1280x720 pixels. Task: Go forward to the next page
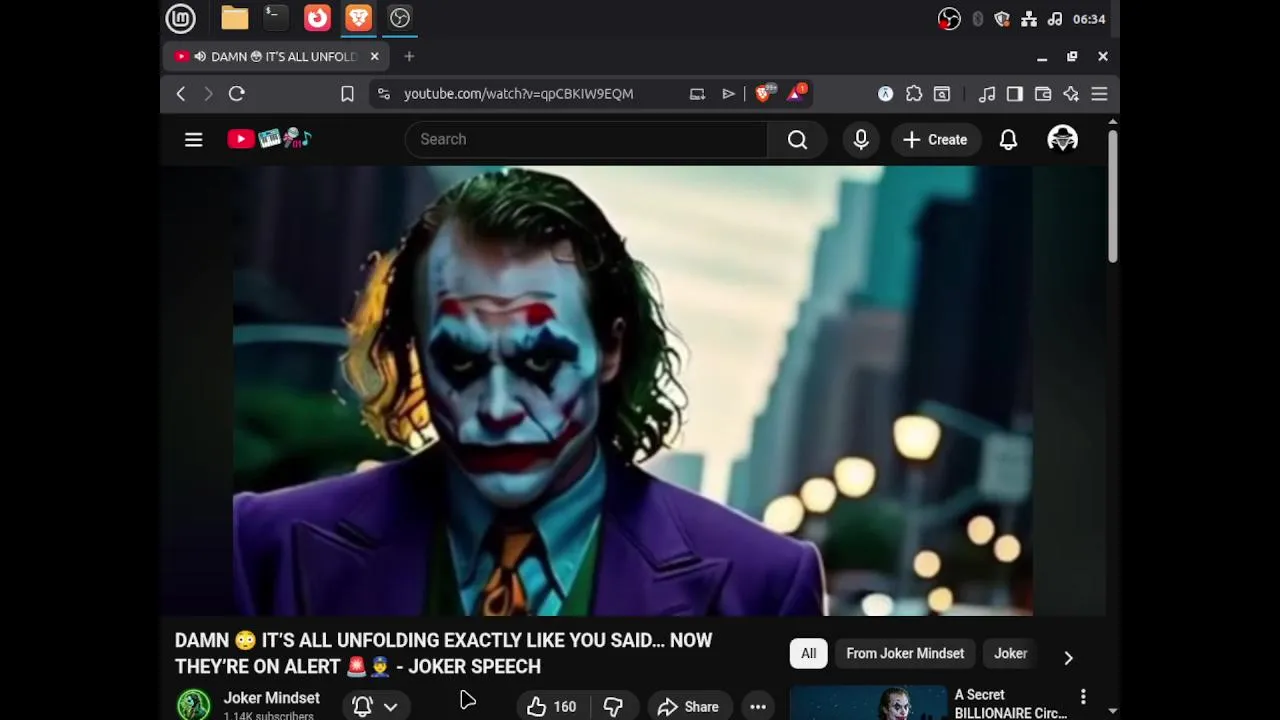pyautogui.click(x=208, y=94)
